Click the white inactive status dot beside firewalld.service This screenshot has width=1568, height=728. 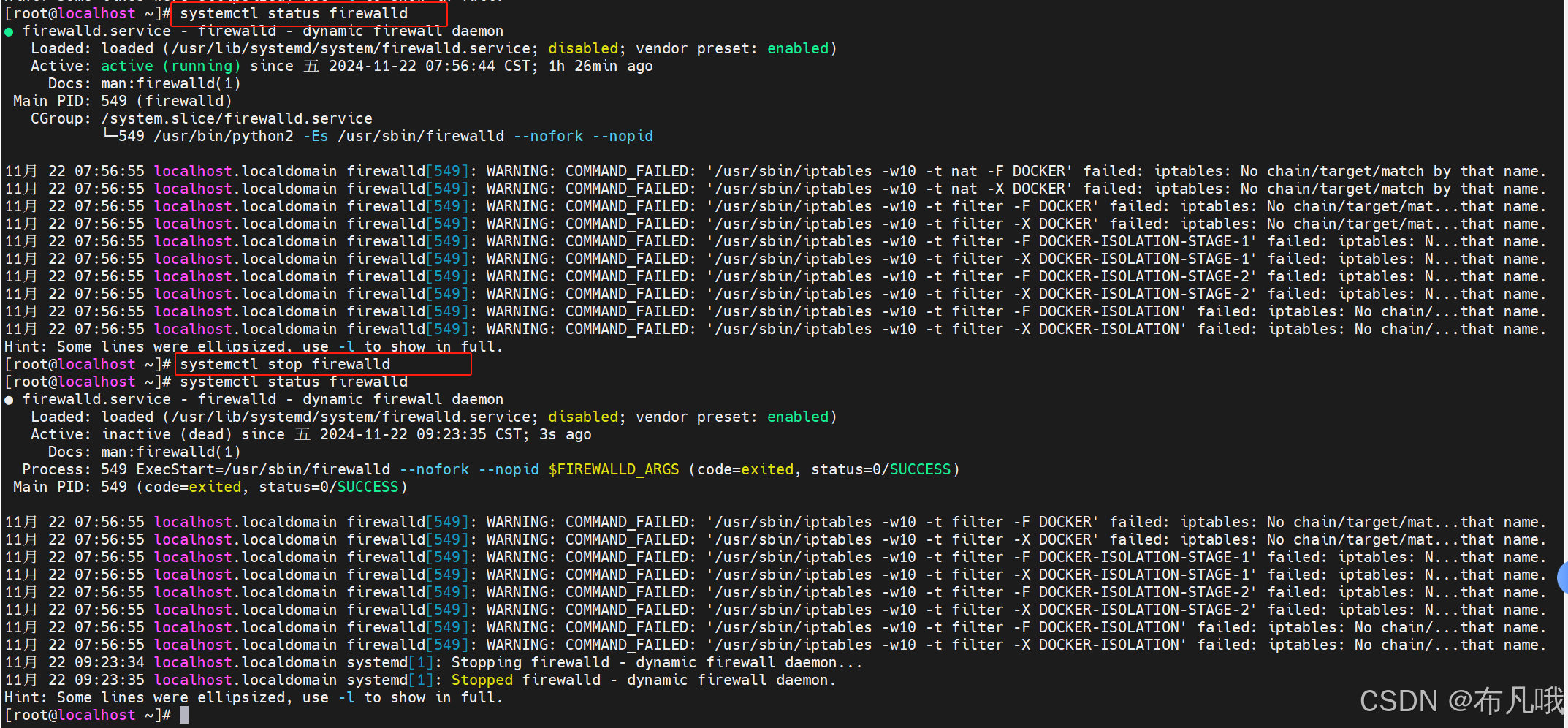pyautogui.click(x=9, y=399)
